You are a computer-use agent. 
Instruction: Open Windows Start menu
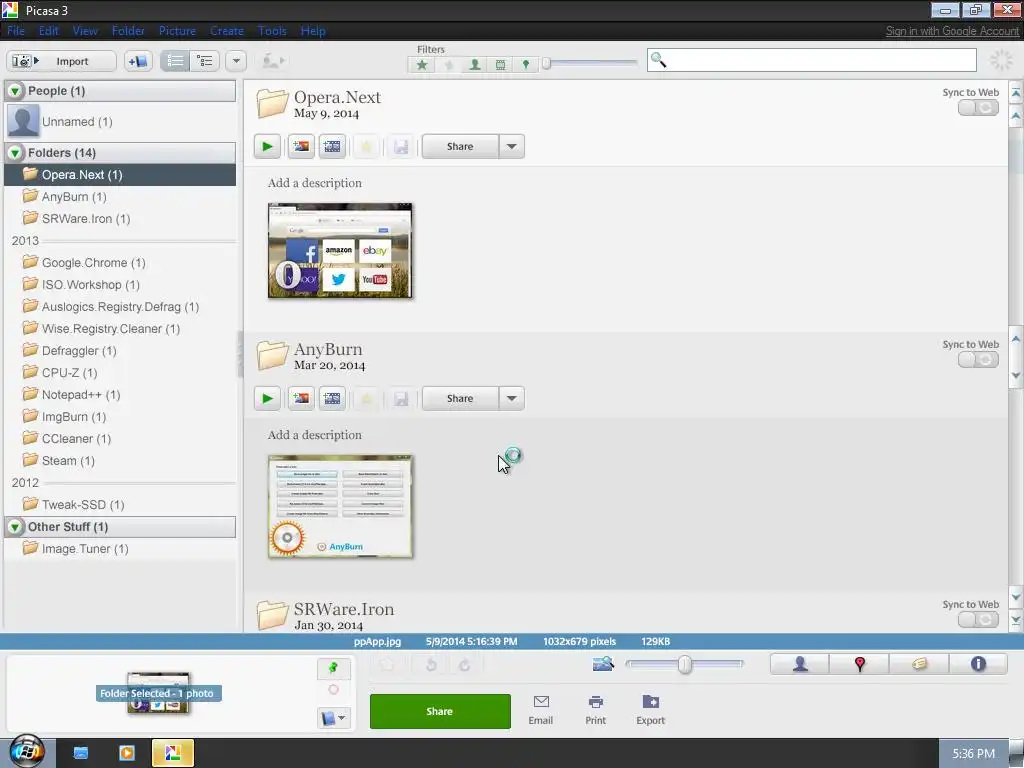click(x=26, y=752)
